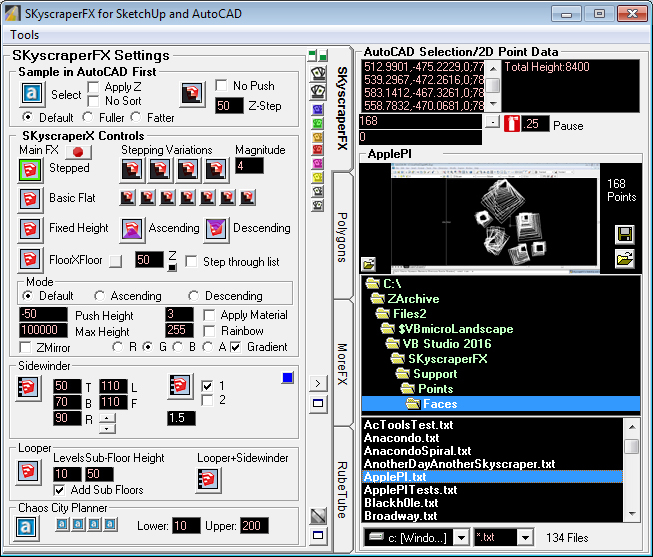Image resolution: width=653 pixels, height=557 pixels.
Task: Select Ascending mode radio button
Action: click(x=99, y=296)
